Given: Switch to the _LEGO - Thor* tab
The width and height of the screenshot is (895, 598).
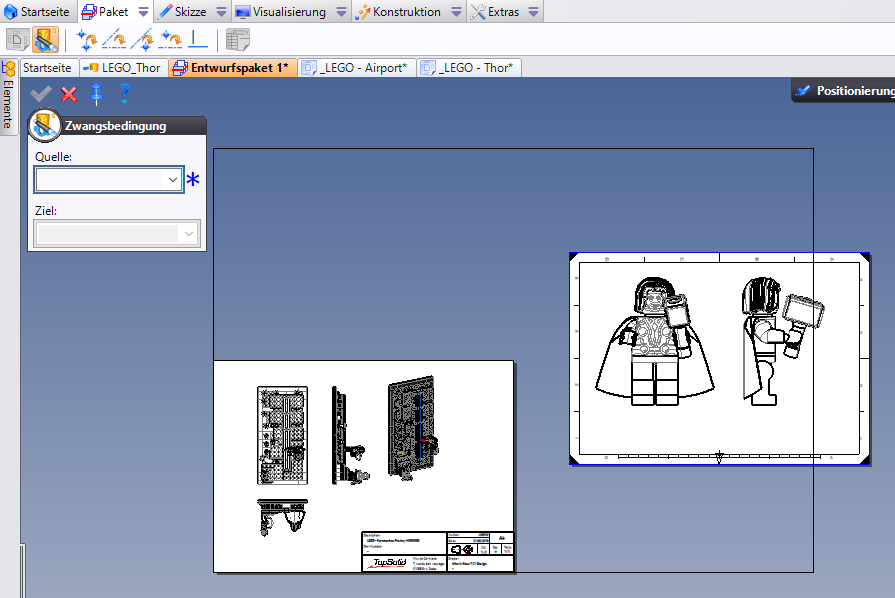Looking at the screenshot, I should click(468, 68).
